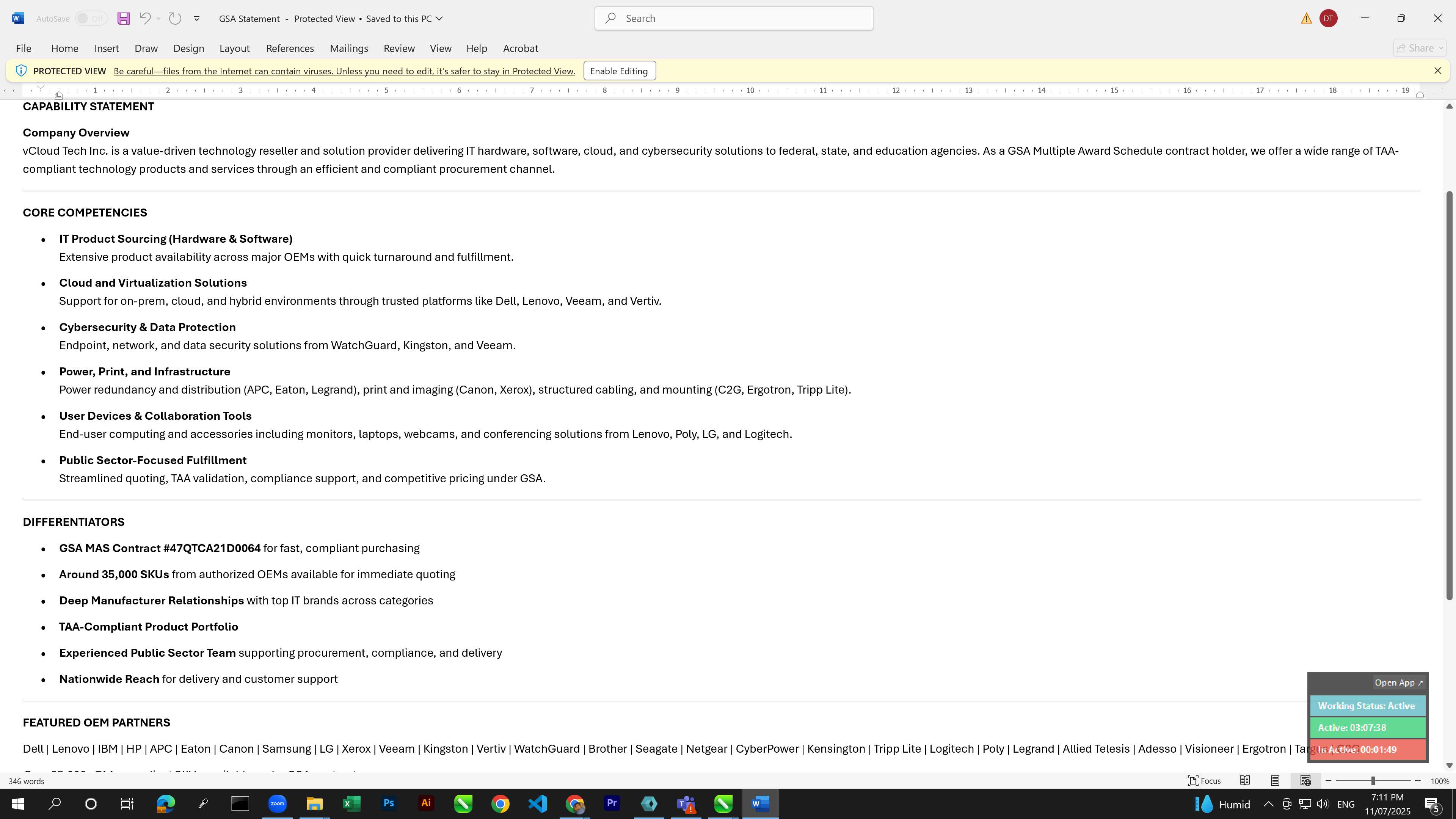1456x819 pixels.
Task: Switch to the Review tab
Action: (399, 49)
